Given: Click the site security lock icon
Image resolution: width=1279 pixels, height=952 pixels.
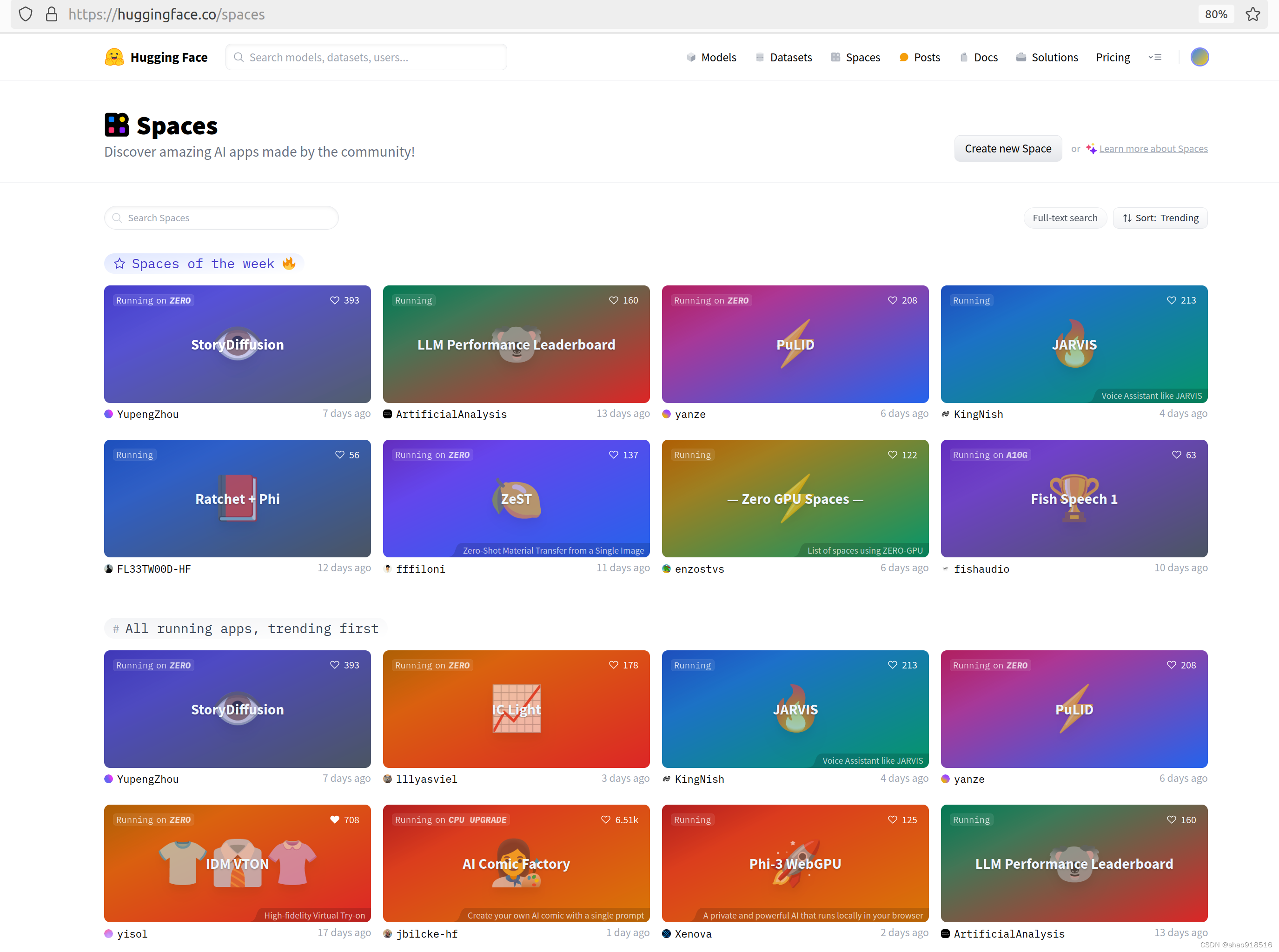Looking at the screenshot, I should point(51,14).
